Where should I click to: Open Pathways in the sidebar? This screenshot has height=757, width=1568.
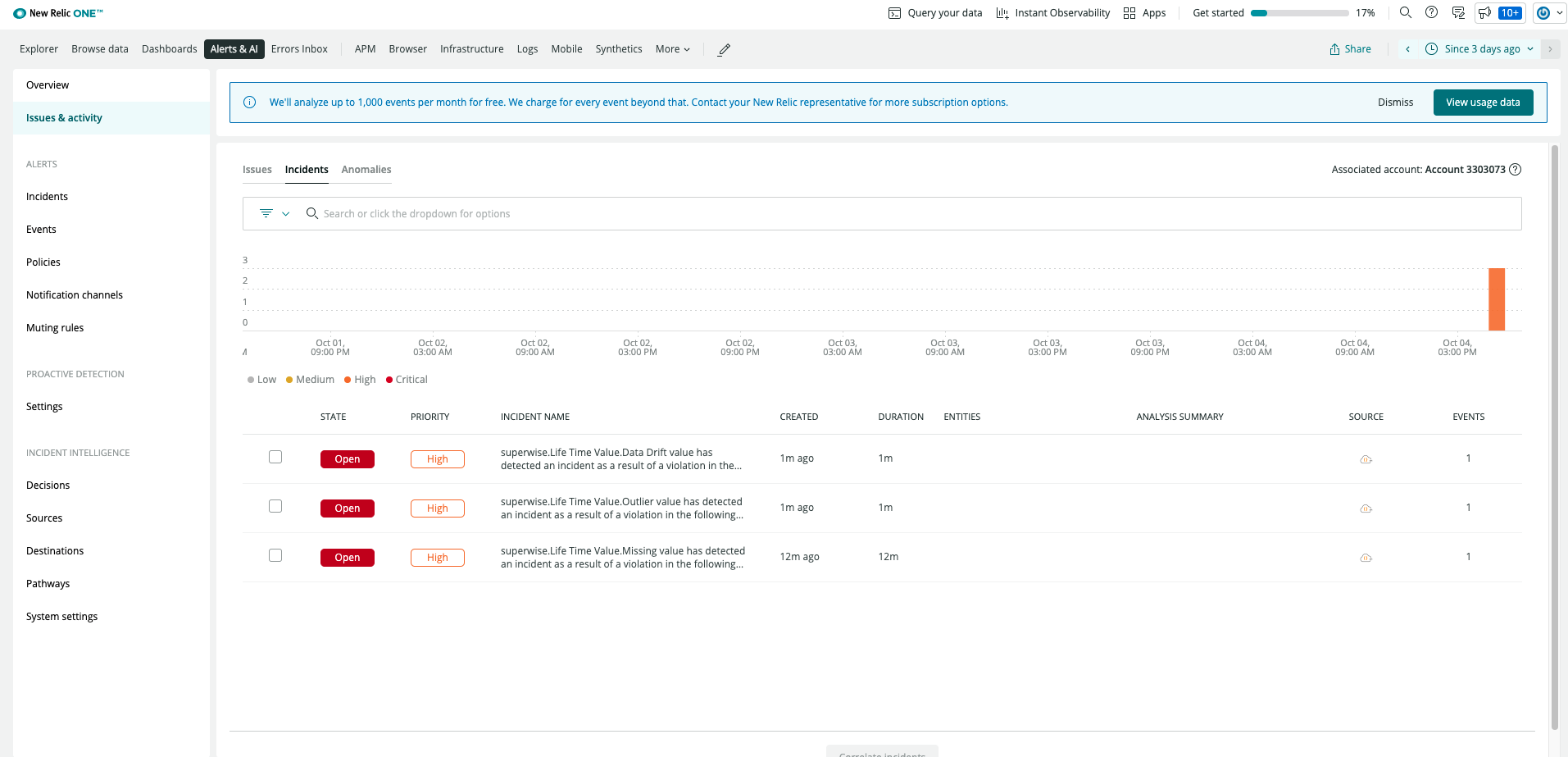[111, 584]
